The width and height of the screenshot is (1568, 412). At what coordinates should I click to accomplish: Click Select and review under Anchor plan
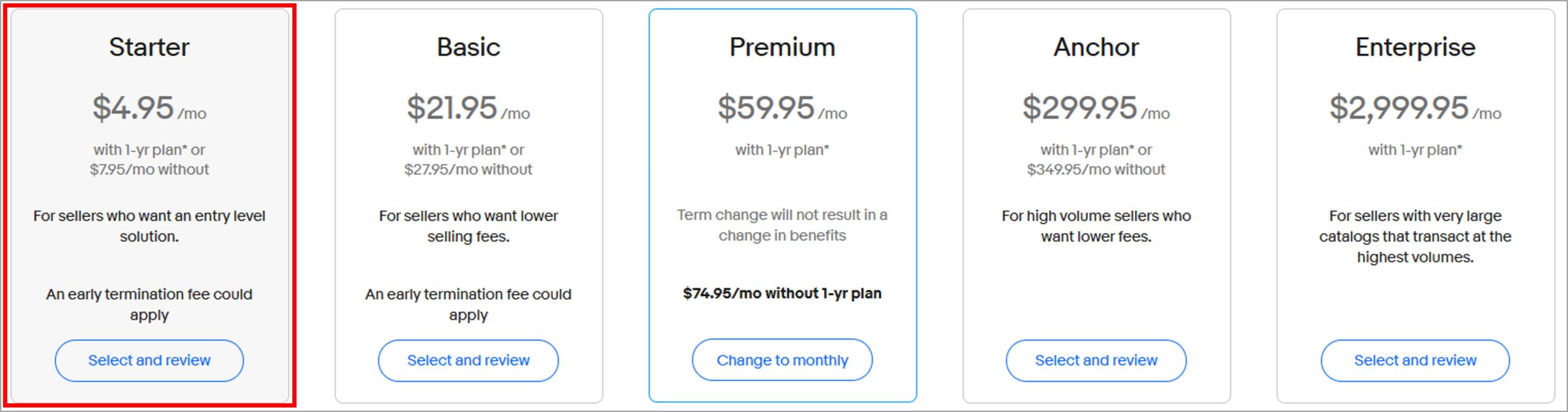pyautogui.click(x=1096, y=361)
